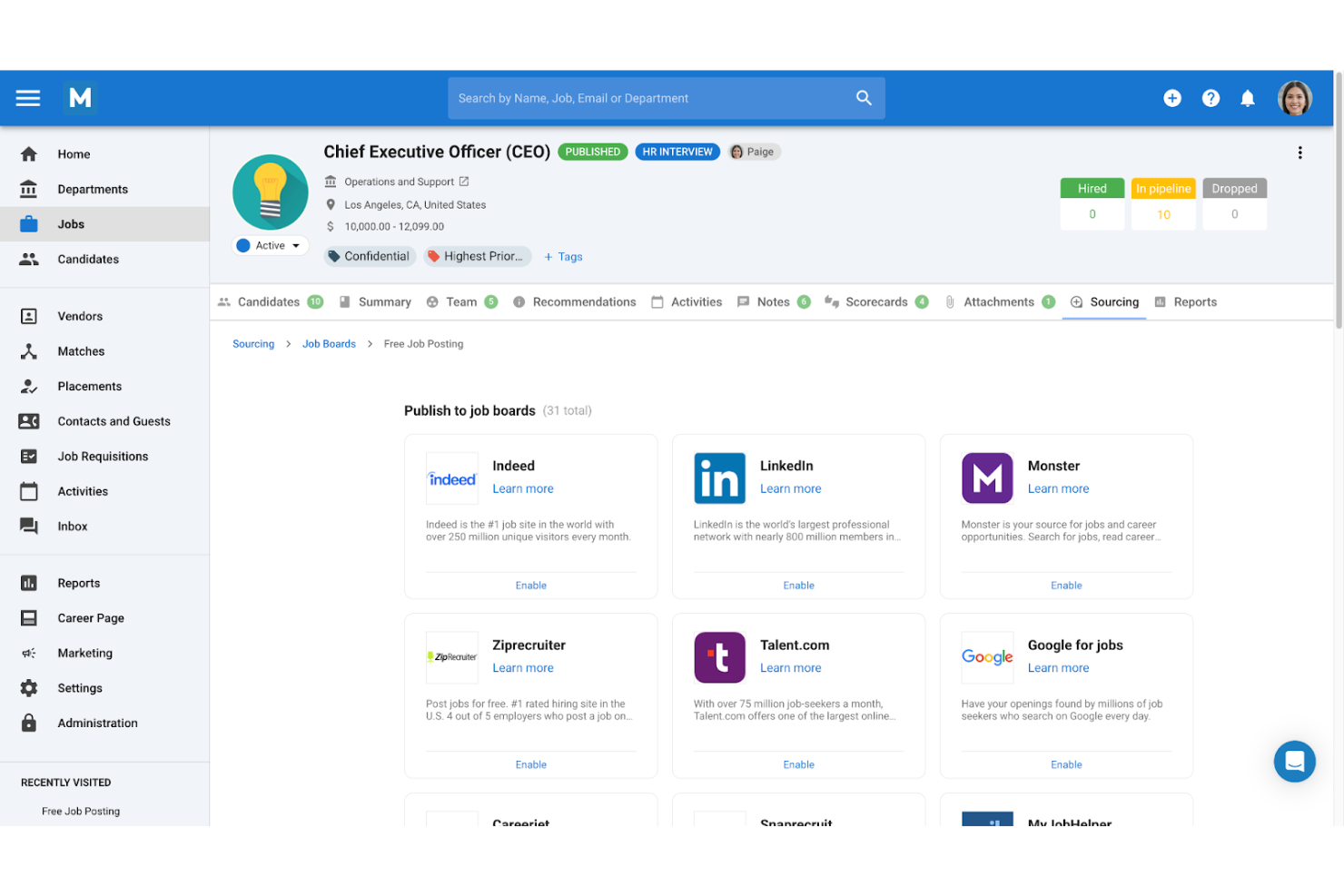Click the LinkedIn logo
This screenshot has height=896, width=1344.
[719, 478]
